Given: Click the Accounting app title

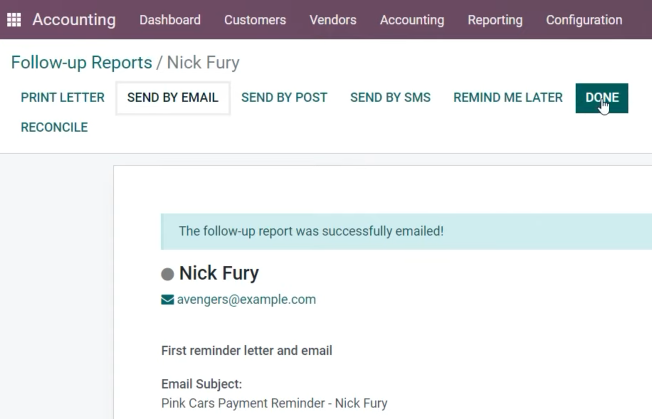Looking at the screenshot, I should tap(74, 20).
